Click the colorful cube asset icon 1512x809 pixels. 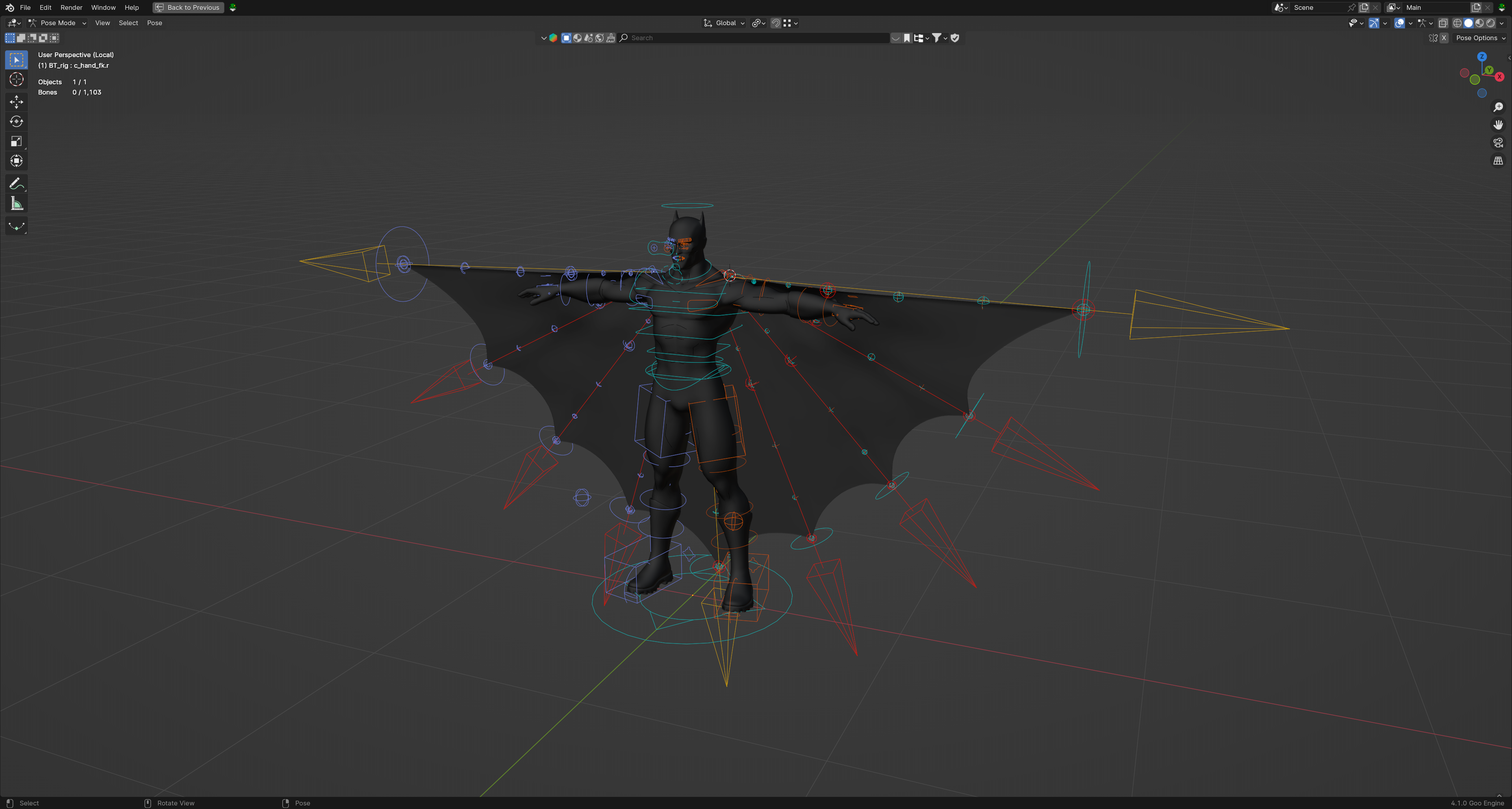tap(553, 38)
